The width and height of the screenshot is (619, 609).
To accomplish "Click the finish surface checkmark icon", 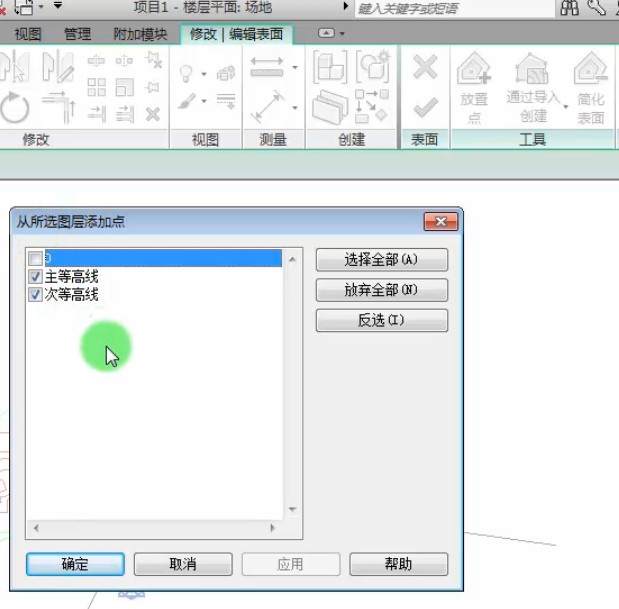I will pos(425,107).
